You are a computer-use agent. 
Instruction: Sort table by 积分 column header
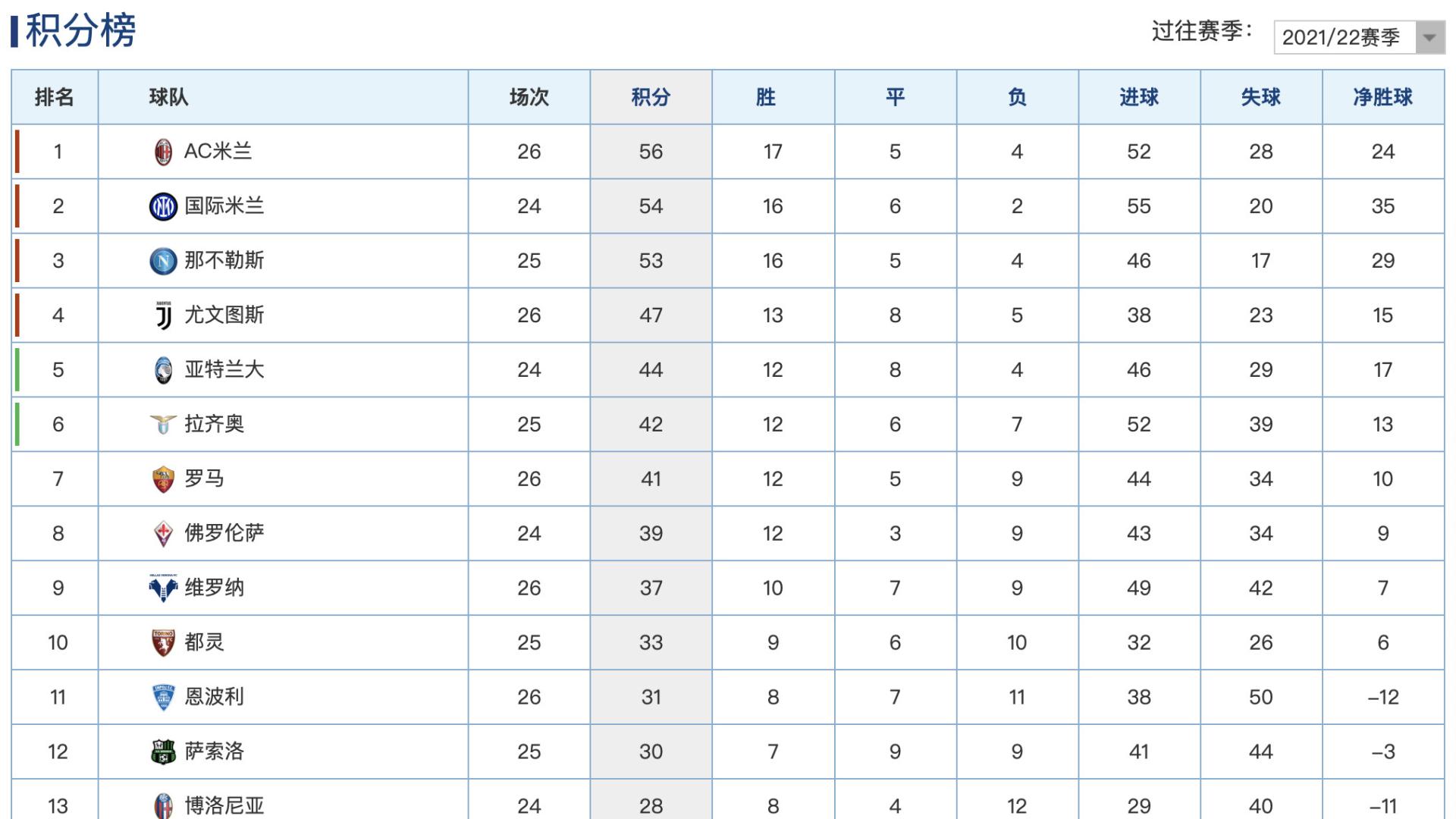click(x=651, y=97)
